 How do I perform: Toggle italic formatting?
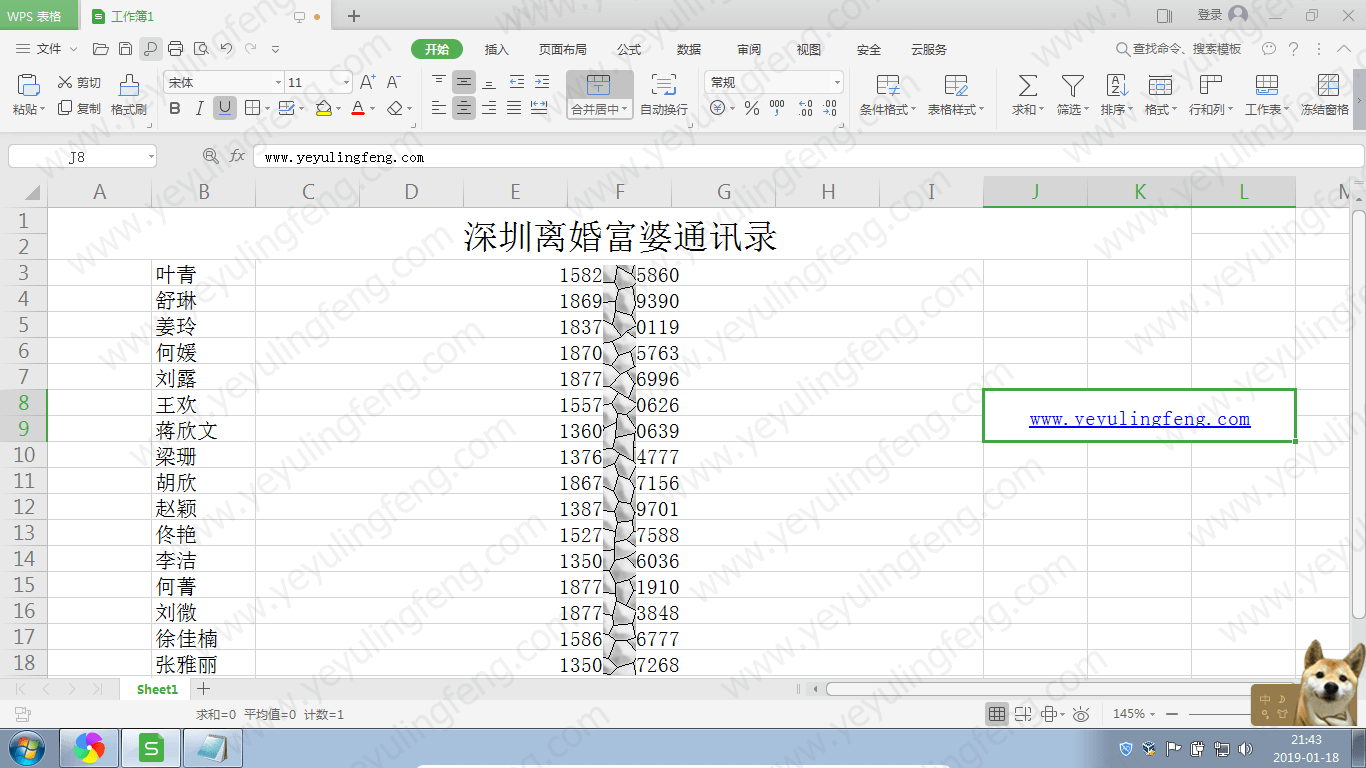199,108
